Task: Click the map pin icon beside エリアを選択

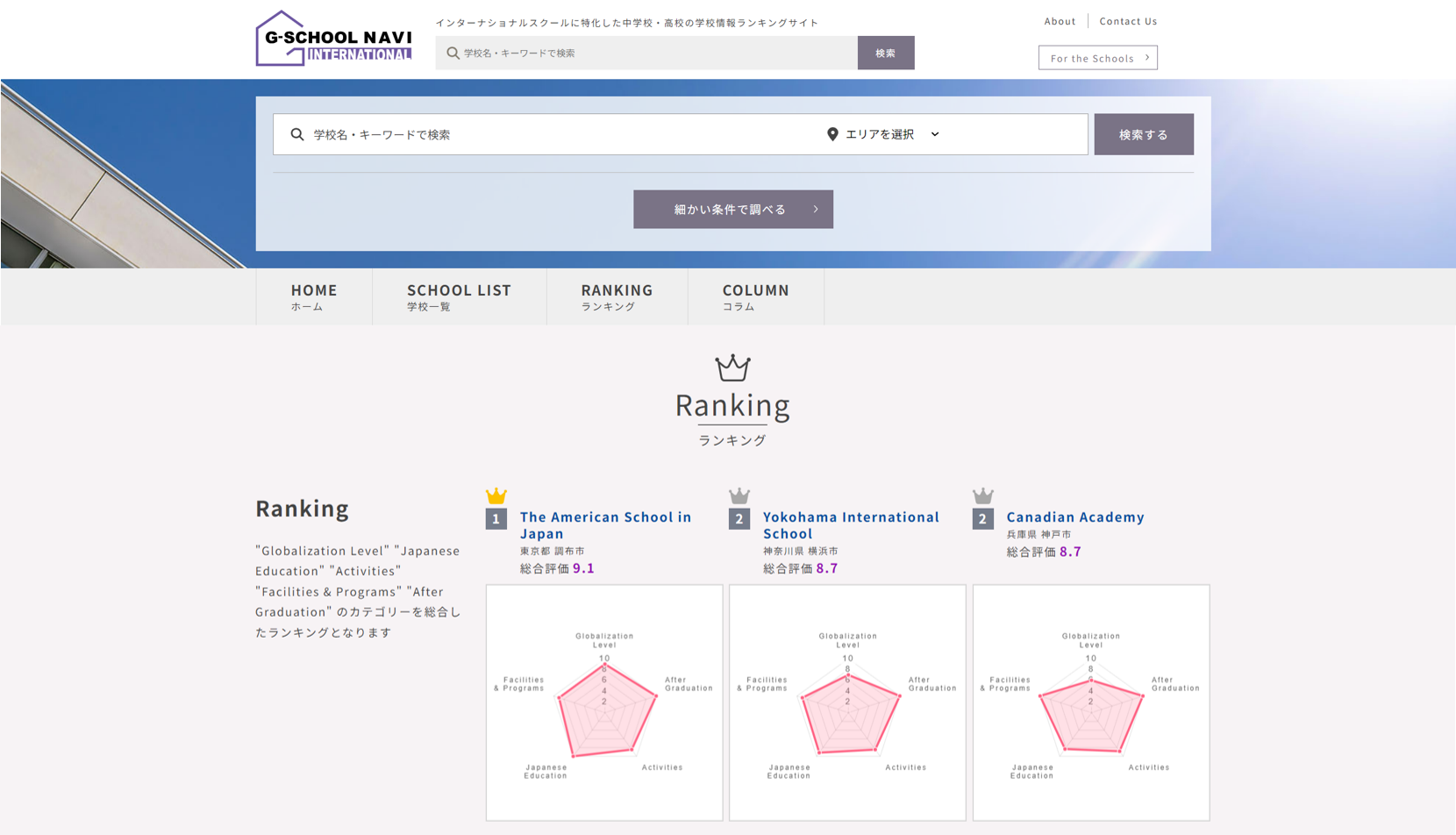Action: tap(832, 134)
